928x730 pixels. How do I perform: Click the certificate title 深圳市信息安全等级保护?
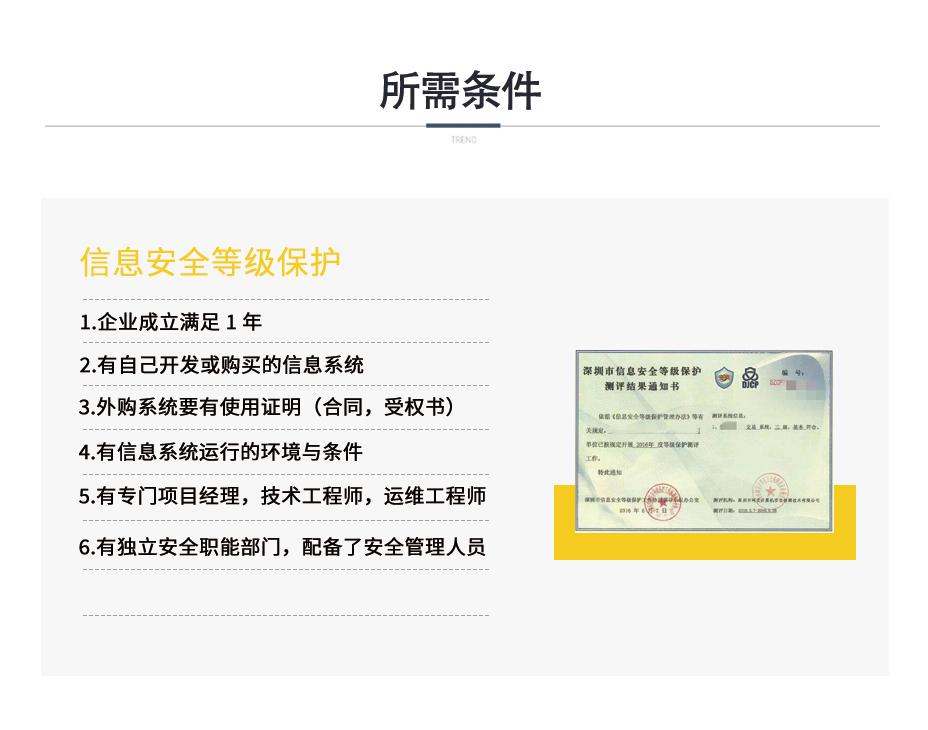pyautogui.click(x=642, y=371)
